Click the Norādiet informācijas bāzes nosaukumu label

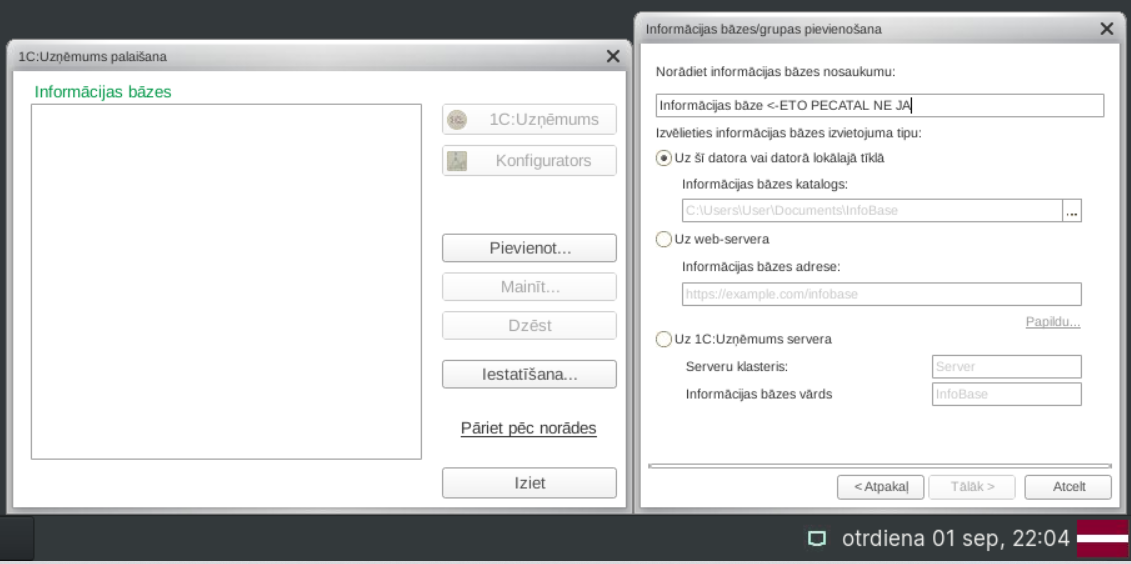click(x=775, y=71)
